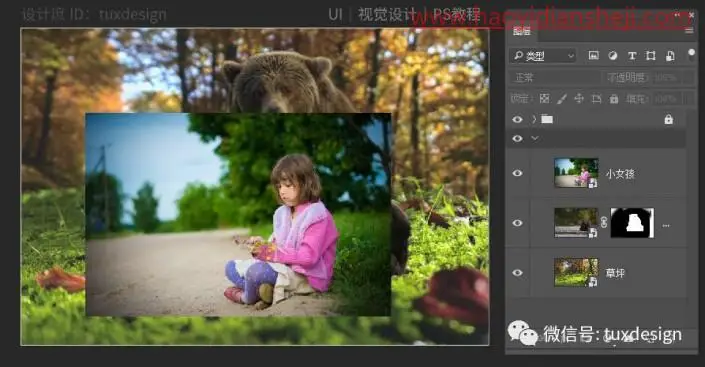Hide the locked group folder layer

(x=518, y=119)
